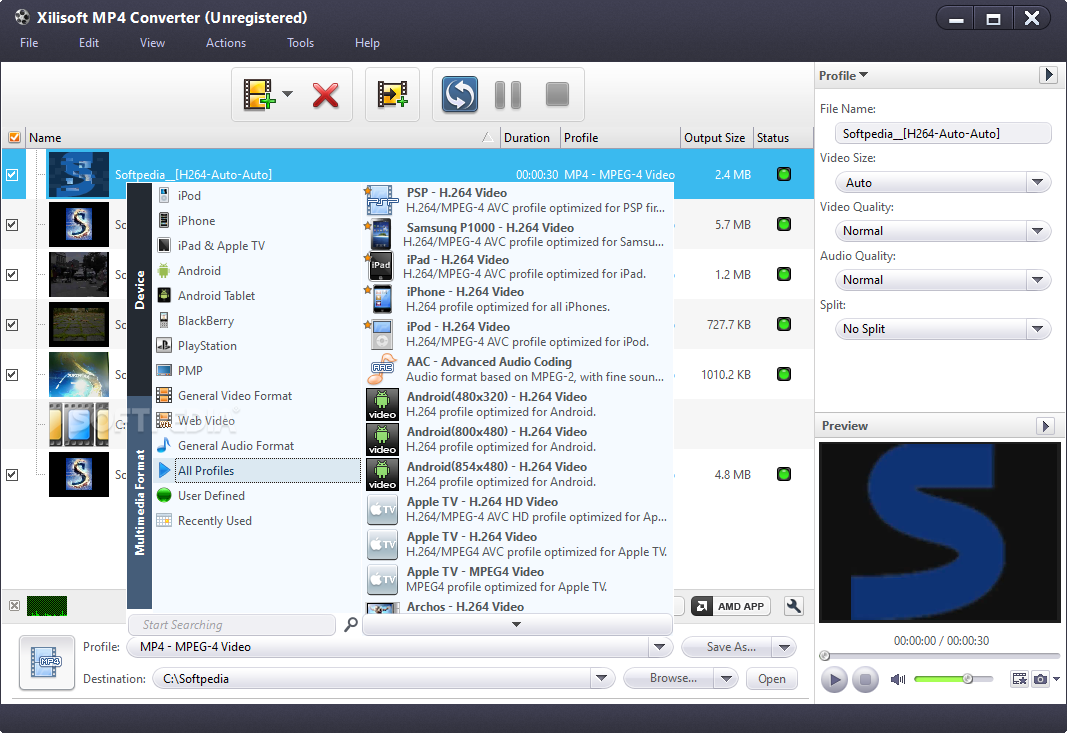Choose iPhone - H.264 Video profile

517,299
